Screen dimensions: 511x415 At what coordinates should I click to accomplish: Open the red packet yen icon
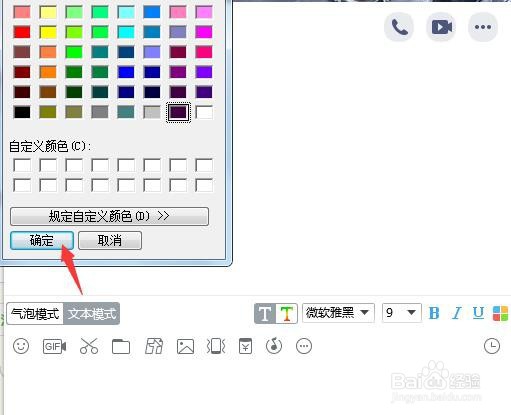[245, 346]
